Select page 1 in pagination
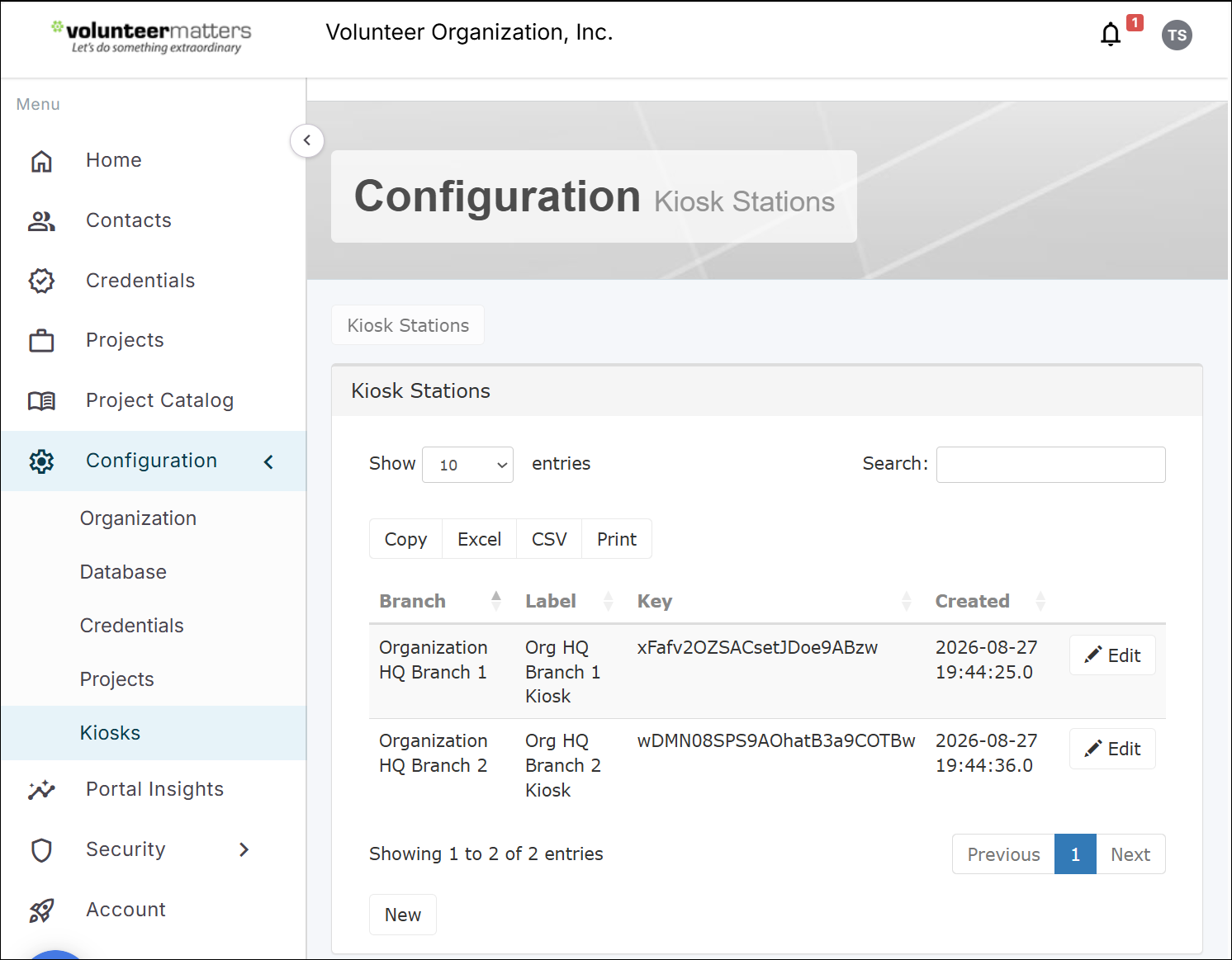1232x960 pixels. coord(1075,854)
